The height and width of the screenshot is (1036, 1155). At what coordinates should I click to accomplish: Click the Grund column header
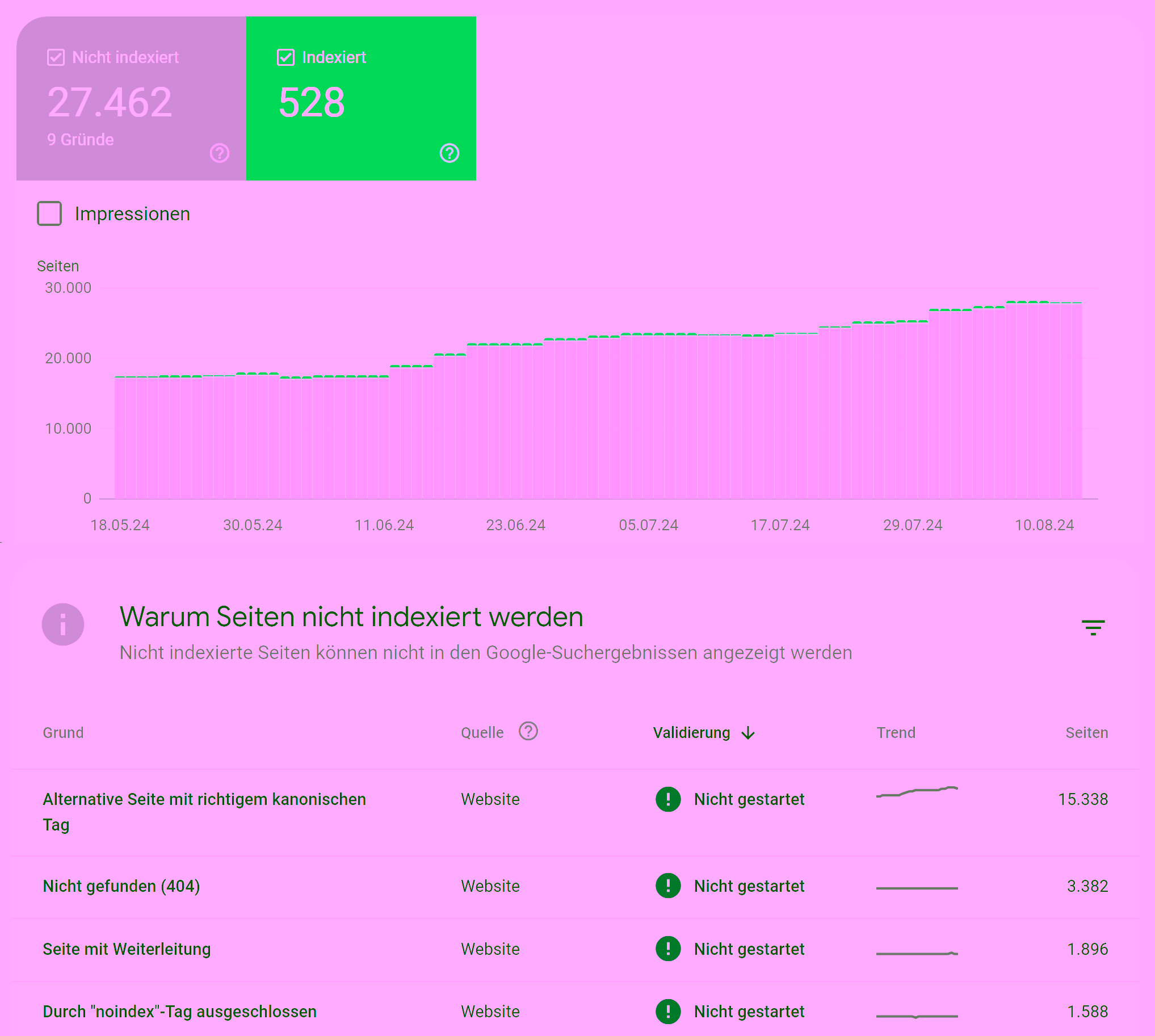click(63, 733)
